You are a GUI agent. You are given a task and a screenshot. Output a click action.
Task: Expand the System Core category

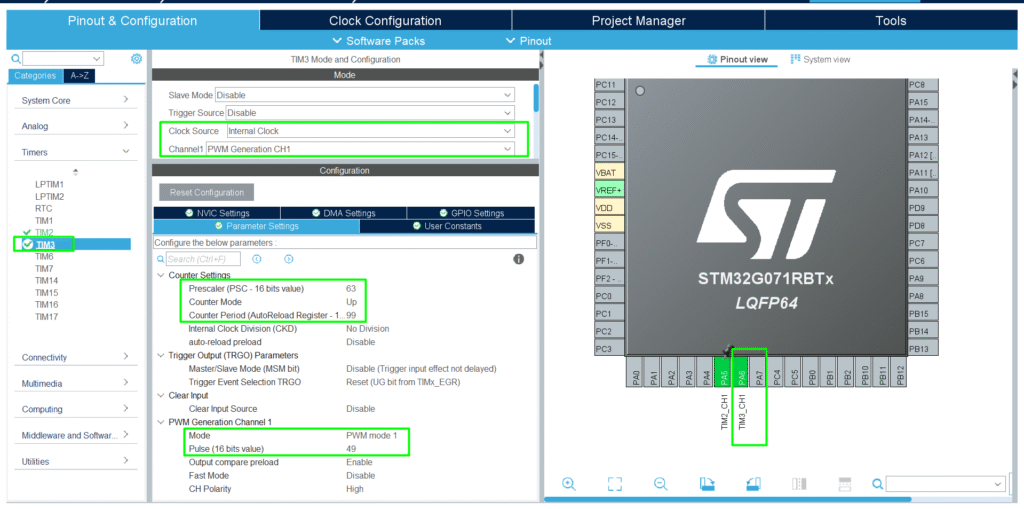pos(75,100)
